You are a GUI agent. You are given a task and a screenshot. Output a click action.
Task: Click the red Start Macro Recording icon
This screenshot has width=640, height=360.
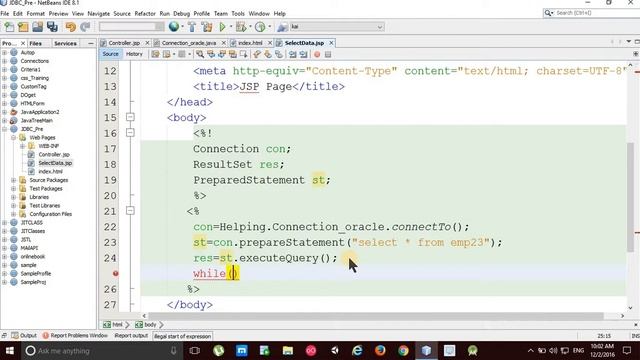click(317, 54)
